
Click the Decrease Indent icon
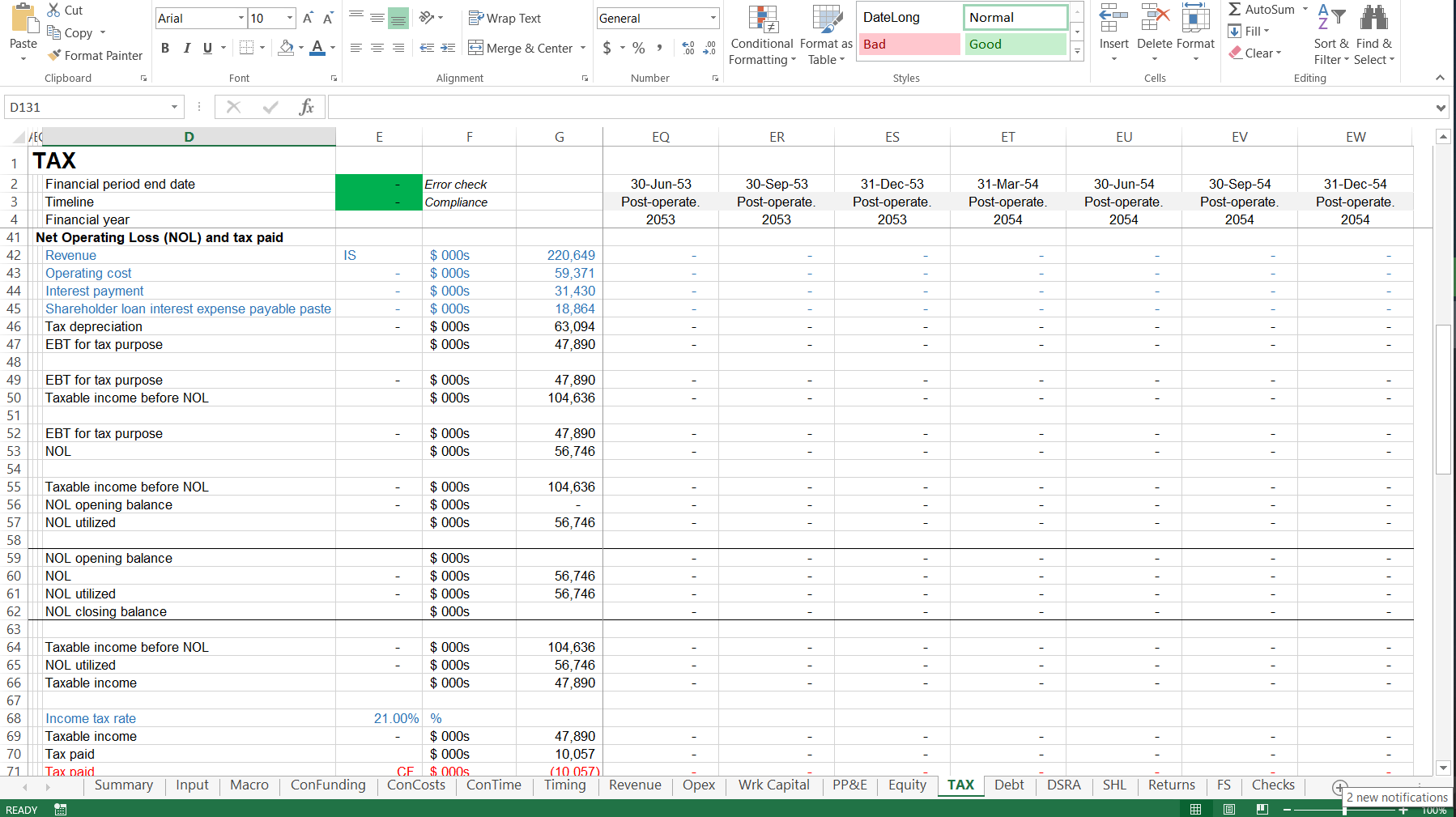point(427,48)
